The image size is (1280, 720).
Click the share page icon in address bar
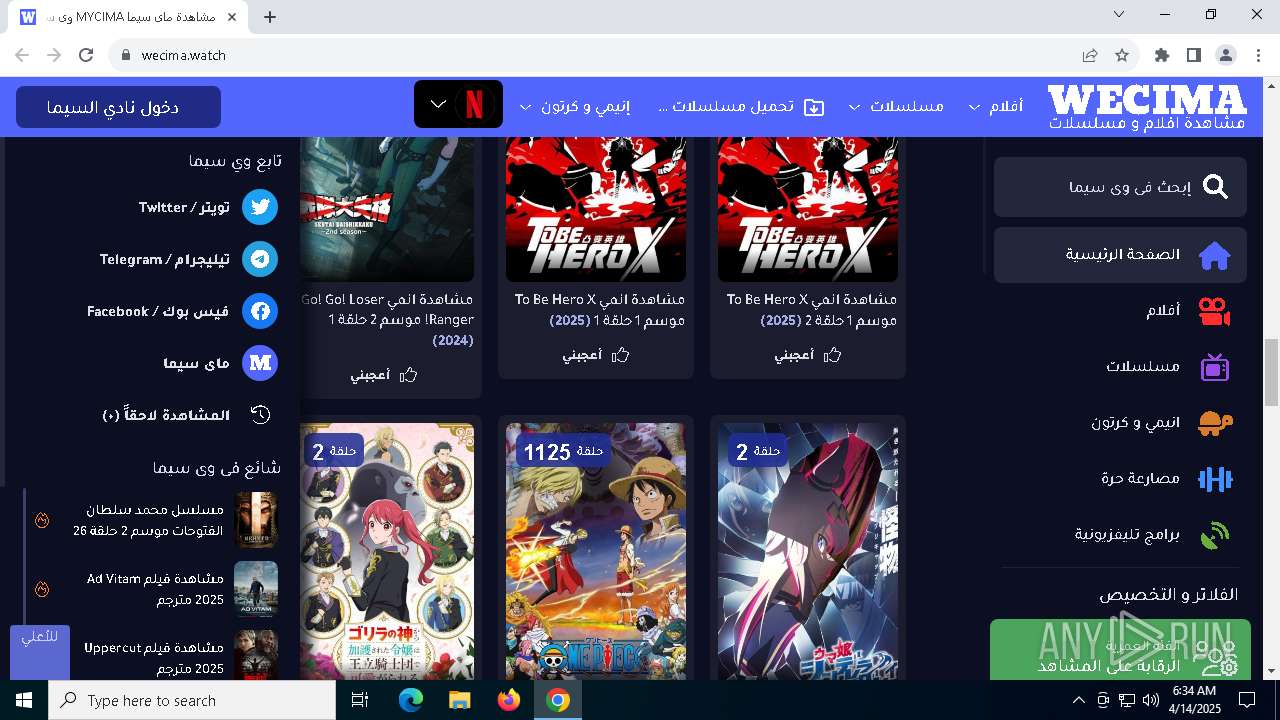(1090, 55)
